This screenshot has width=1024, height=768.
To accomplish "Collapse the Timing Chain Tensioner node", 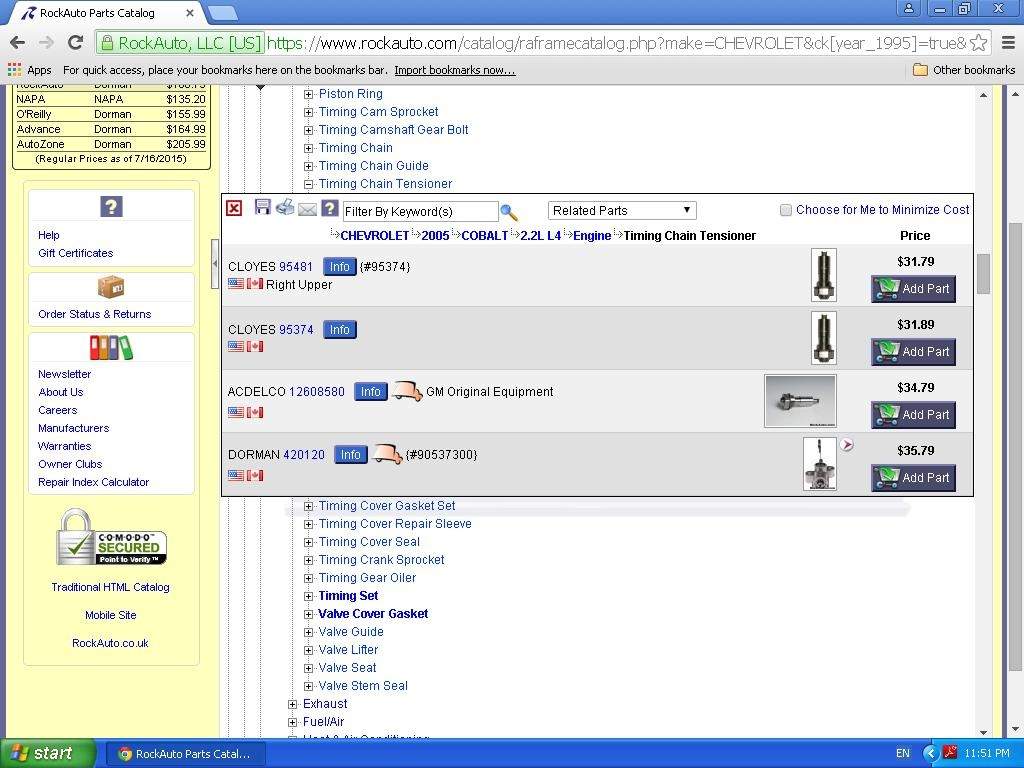I will [x=308, y=184].
